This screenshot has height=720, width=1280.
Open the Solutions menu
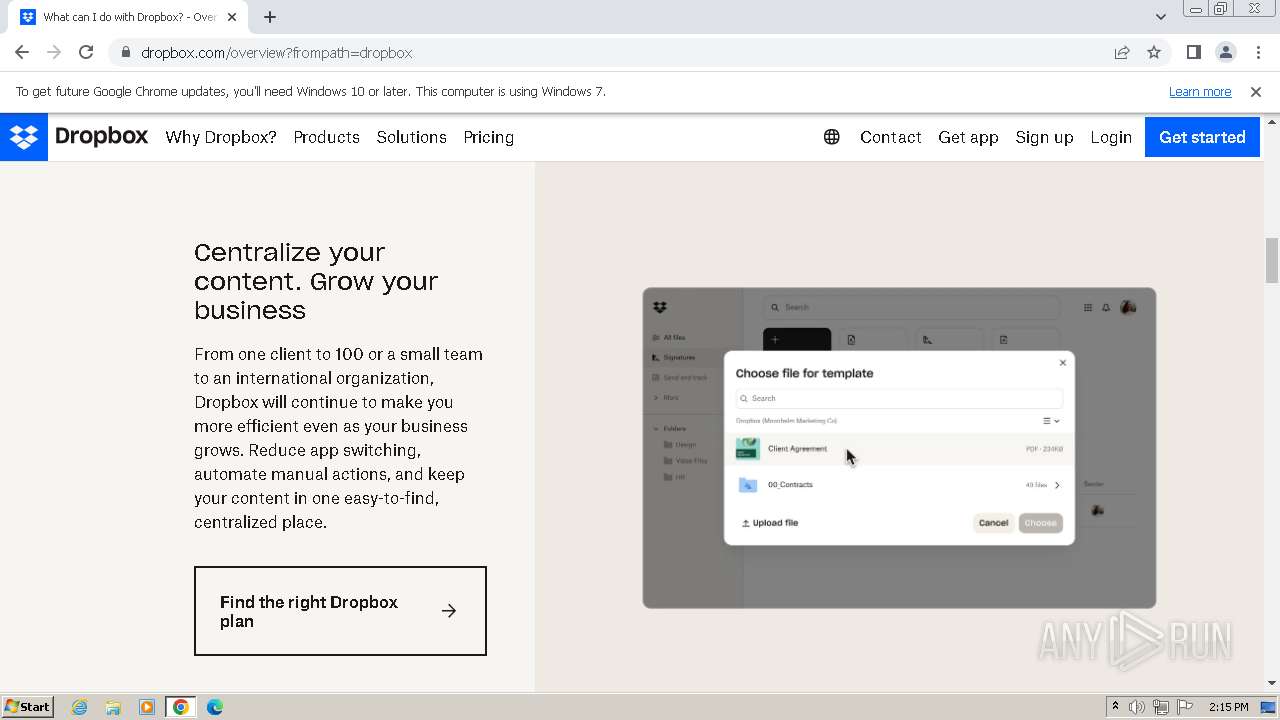(412, 137)
